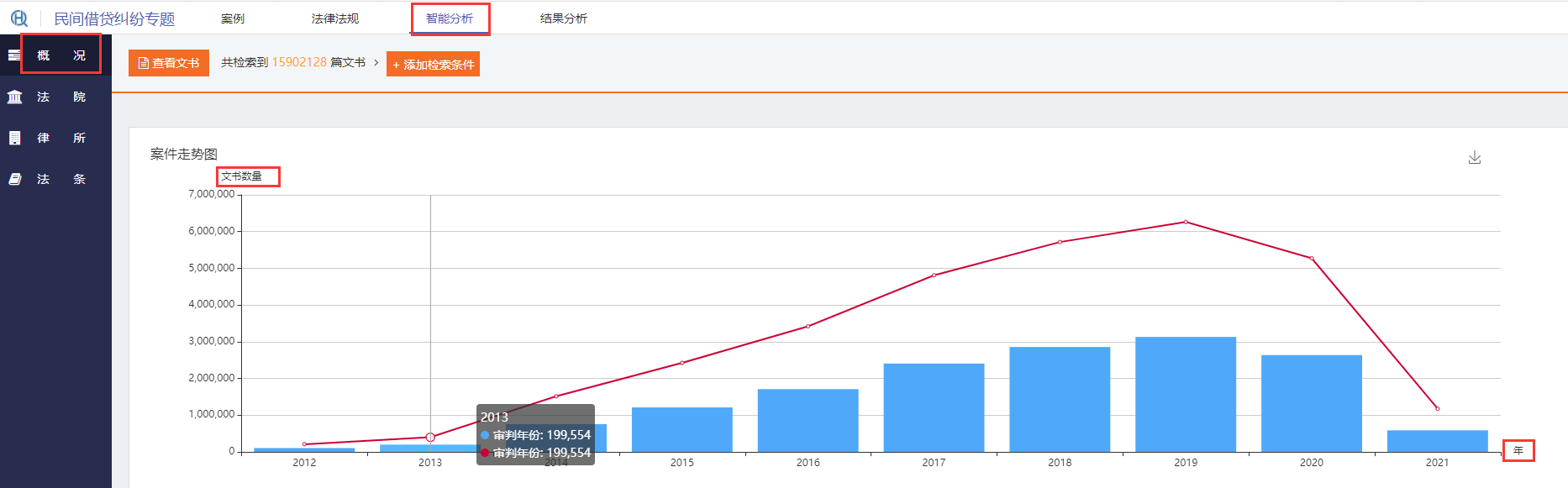
Task: Click the 15902128 document count
Action: tap(299, 62)
